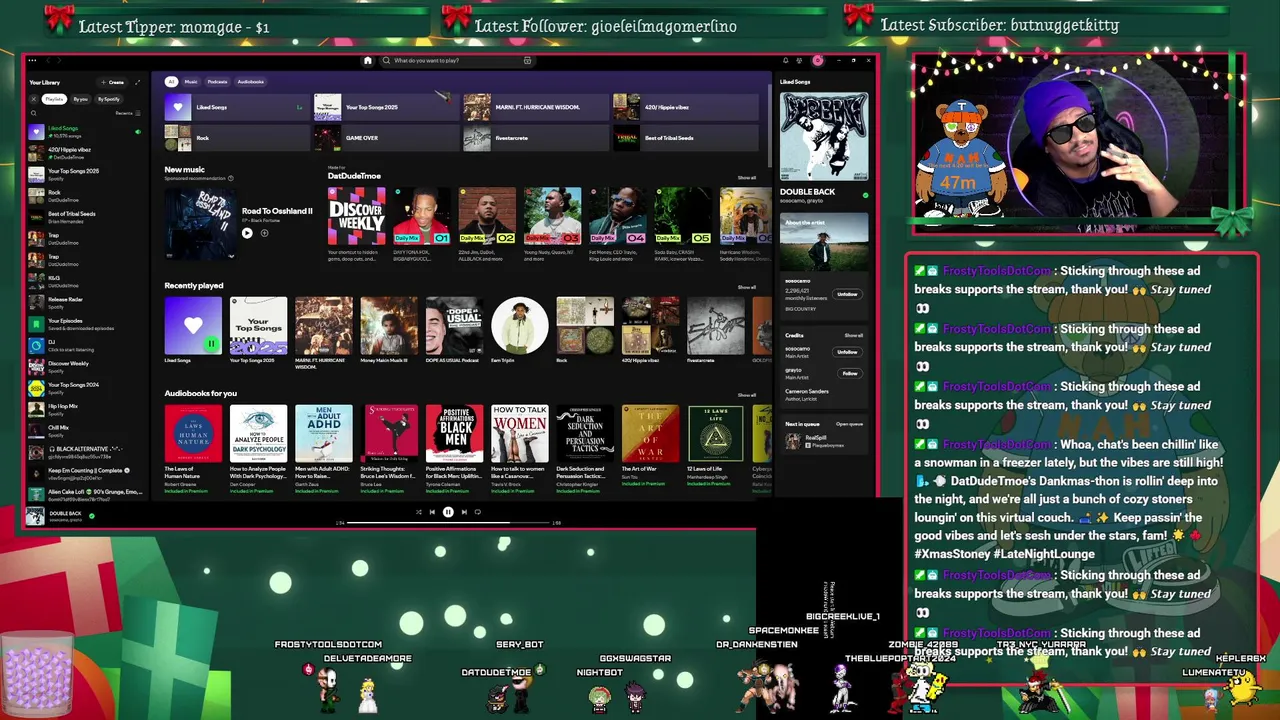The height and width of the screenshot is (720, 1280).
Task: Toggle the saved checkmark in bottom player bar
Action: 91,516
